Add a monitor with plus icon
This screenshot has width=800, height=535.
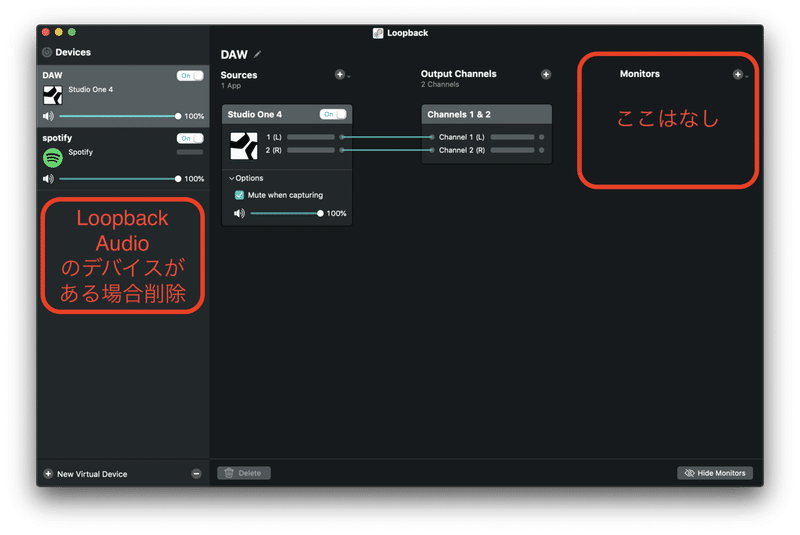pyautogui.click(x=738, y=74)
